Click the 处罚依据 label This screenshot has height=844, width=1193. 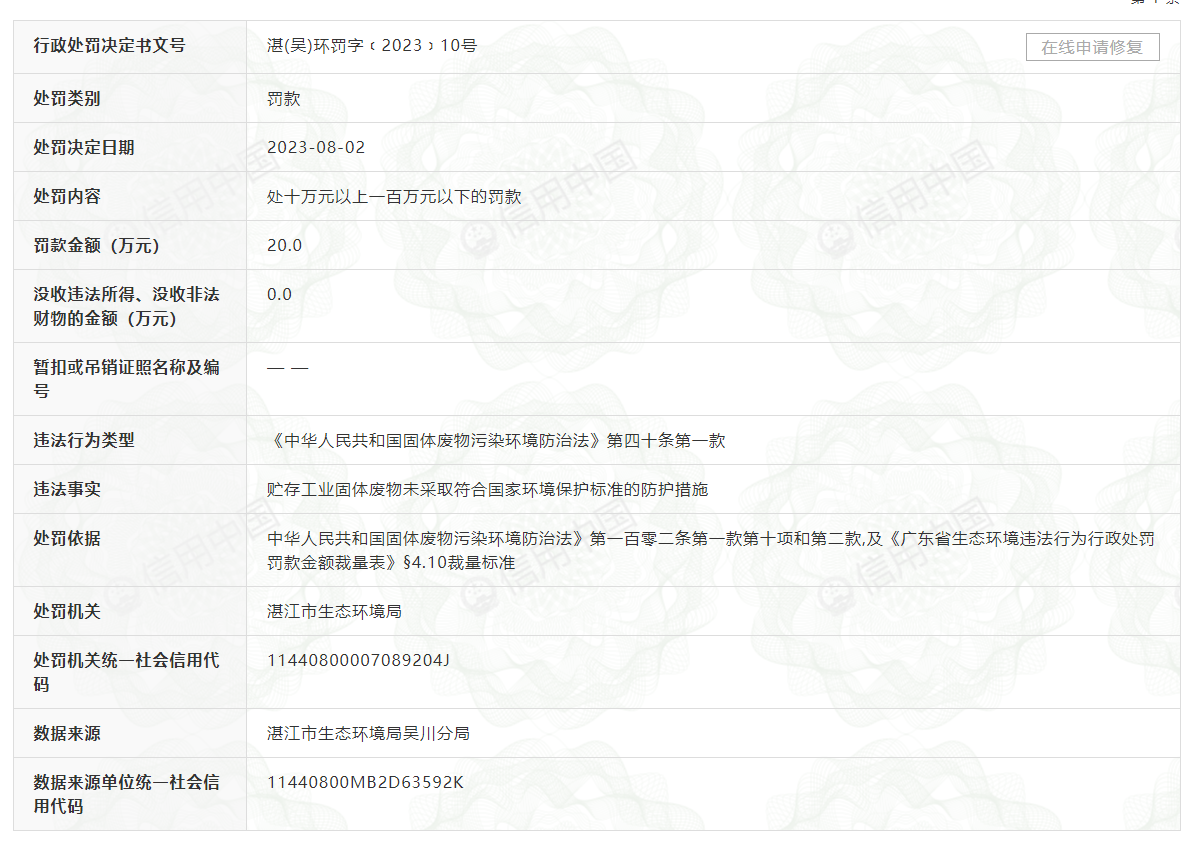[x=67, y=539]
